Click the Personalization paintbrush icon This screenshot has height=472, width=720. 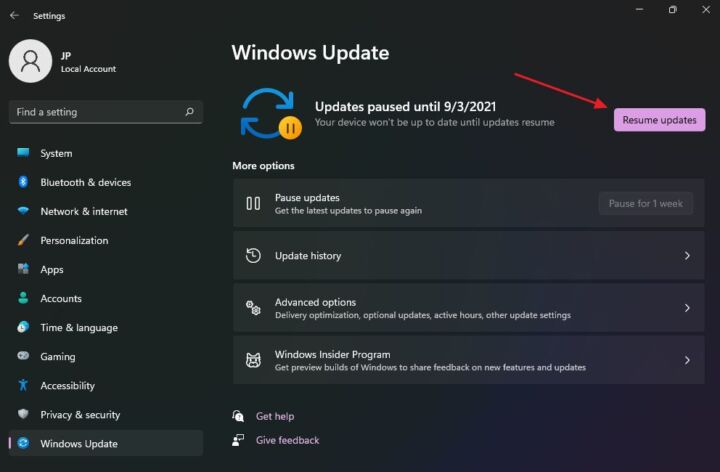pos(23,240)
